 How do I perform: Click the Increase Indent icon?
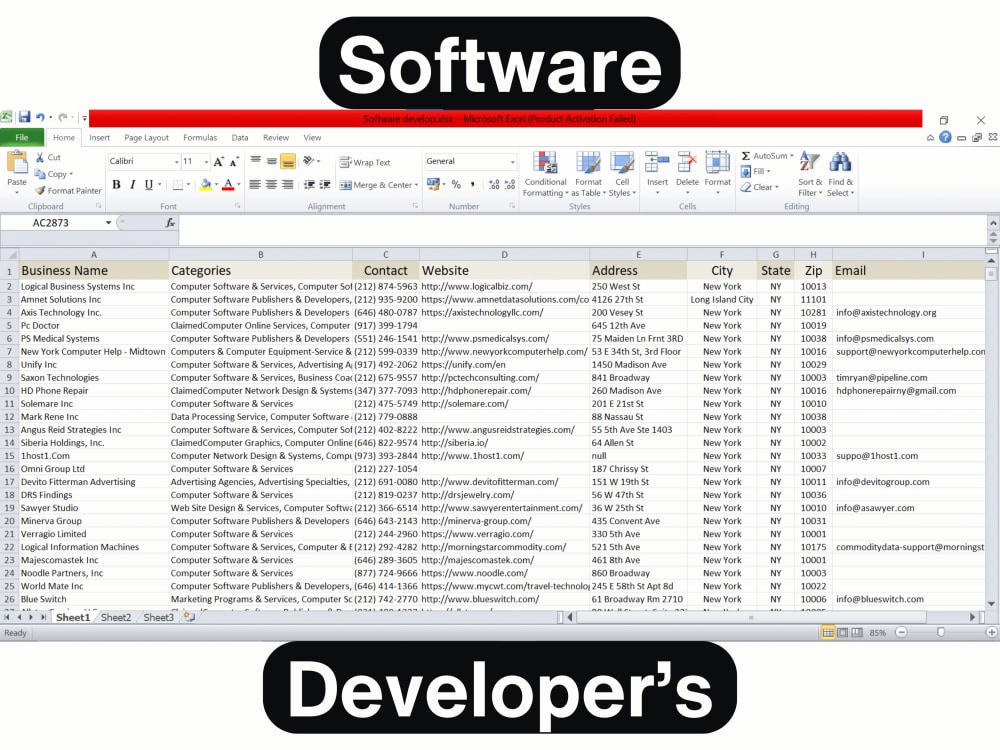(325, 185)
